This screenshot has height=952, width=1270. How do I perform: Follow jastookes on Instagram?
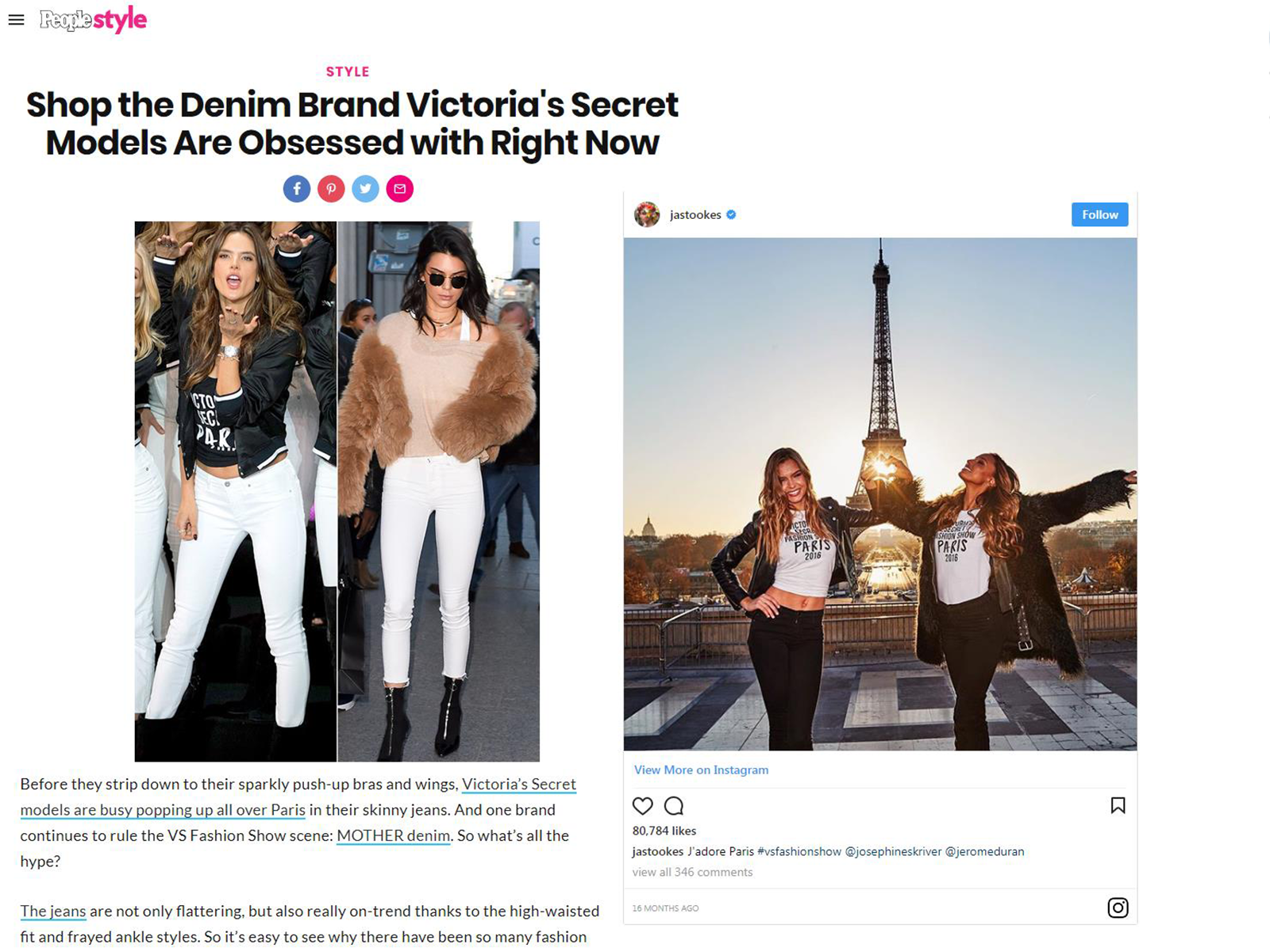click(1099, 214)
